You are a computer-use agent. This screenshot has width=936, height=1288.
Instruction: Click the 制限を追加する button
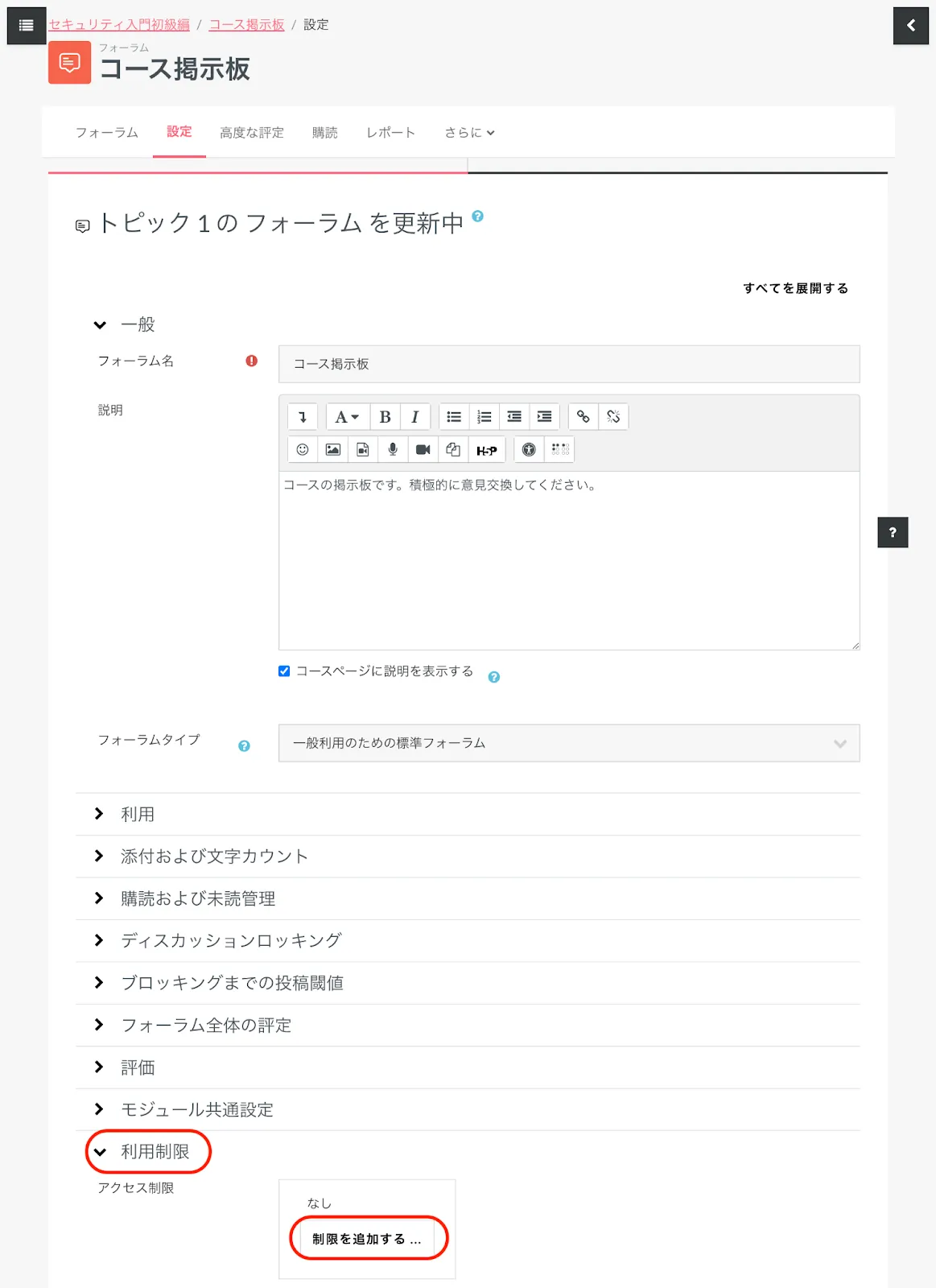367,1239
